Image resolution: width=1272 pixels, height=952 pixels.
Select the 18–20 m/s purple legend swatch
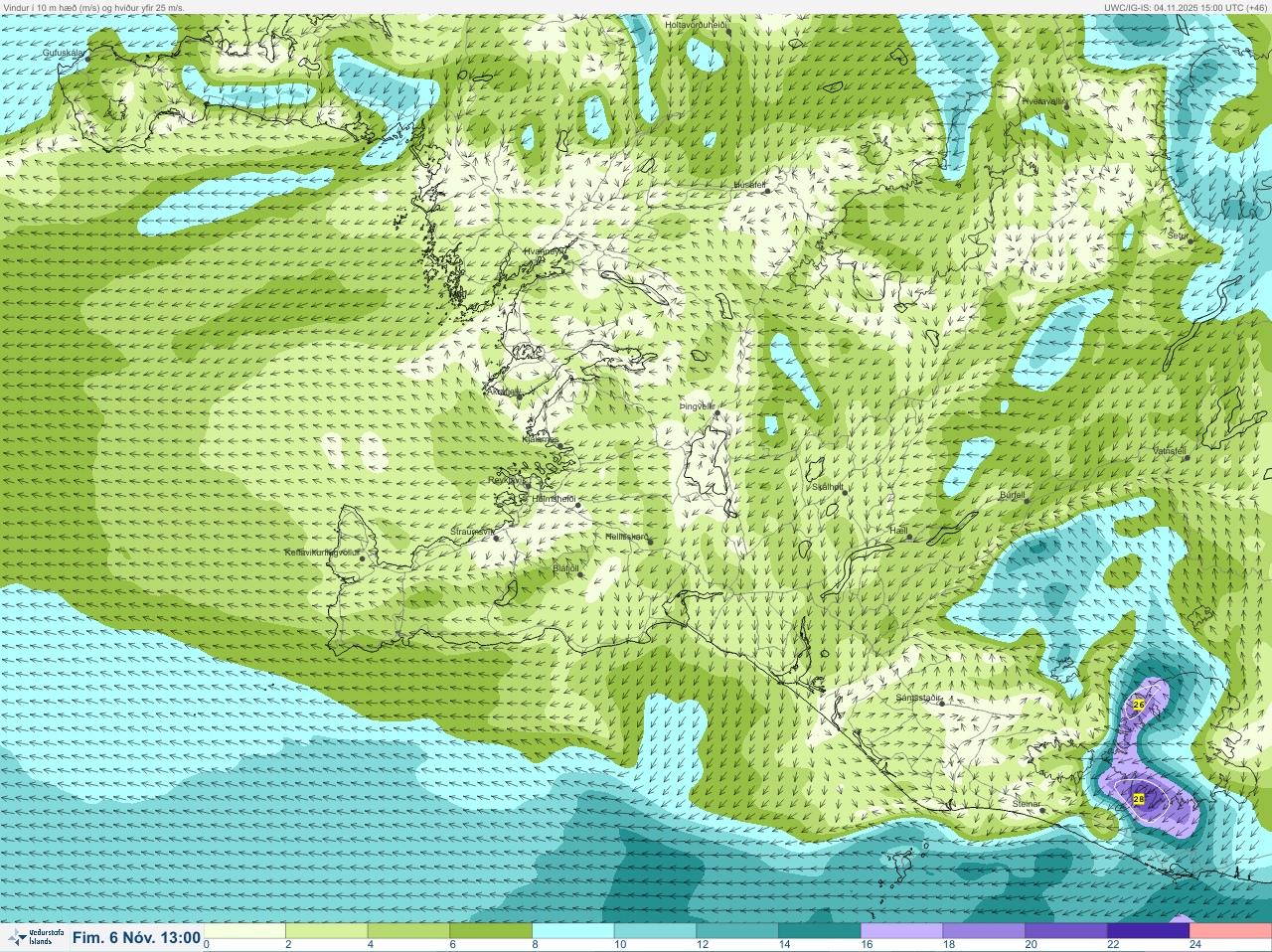click(x=984, y=931)
